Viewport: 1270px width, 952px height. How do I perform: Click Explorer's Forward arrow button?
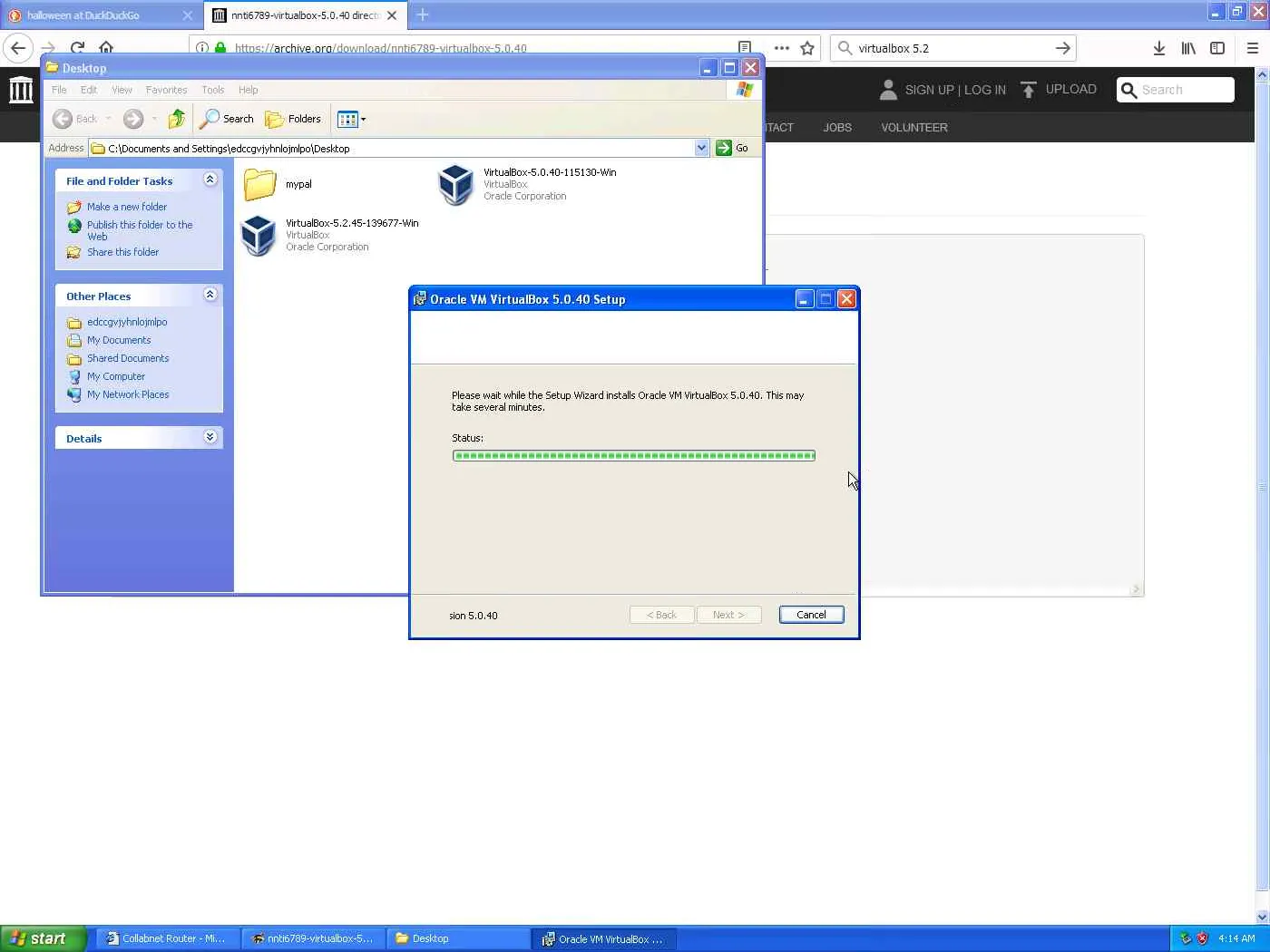133,119
